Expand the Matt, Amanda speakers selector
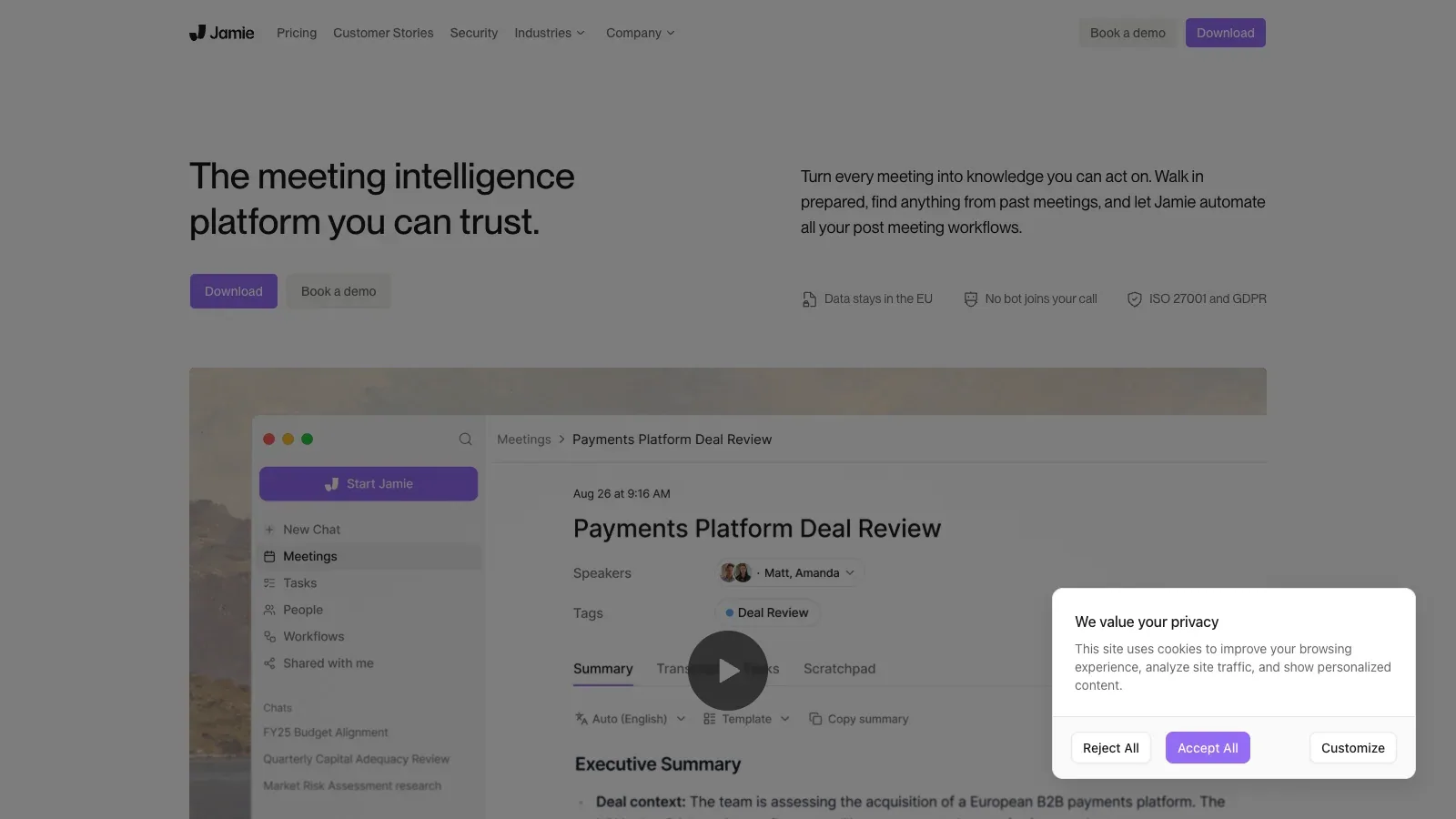1456x819 pixels. click(x=788, y=573)
